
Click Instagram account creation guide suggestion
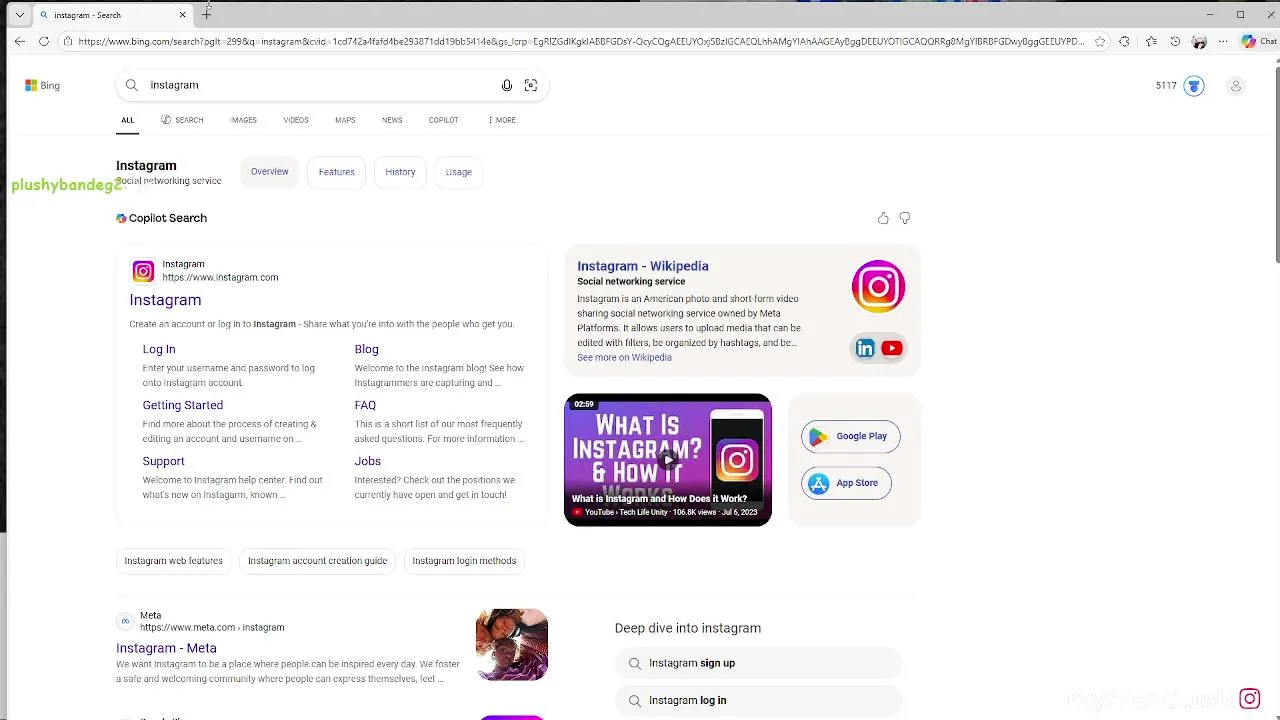318,561
